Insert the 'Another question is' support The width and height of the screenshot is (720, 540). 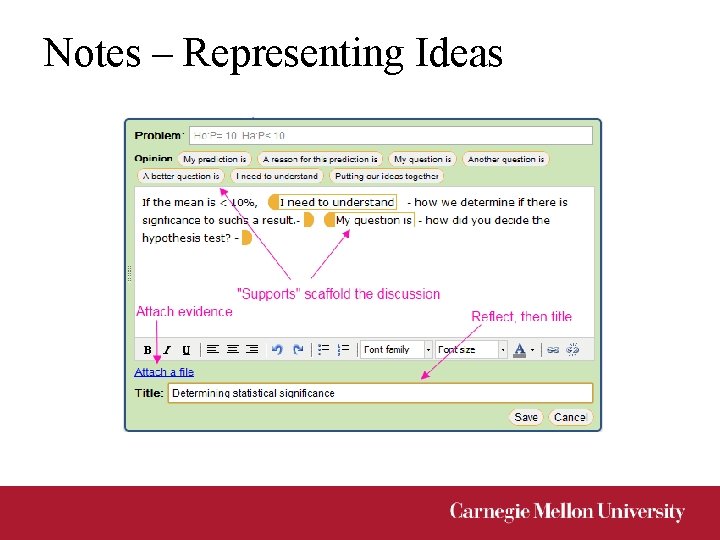[x=506, y=159]
